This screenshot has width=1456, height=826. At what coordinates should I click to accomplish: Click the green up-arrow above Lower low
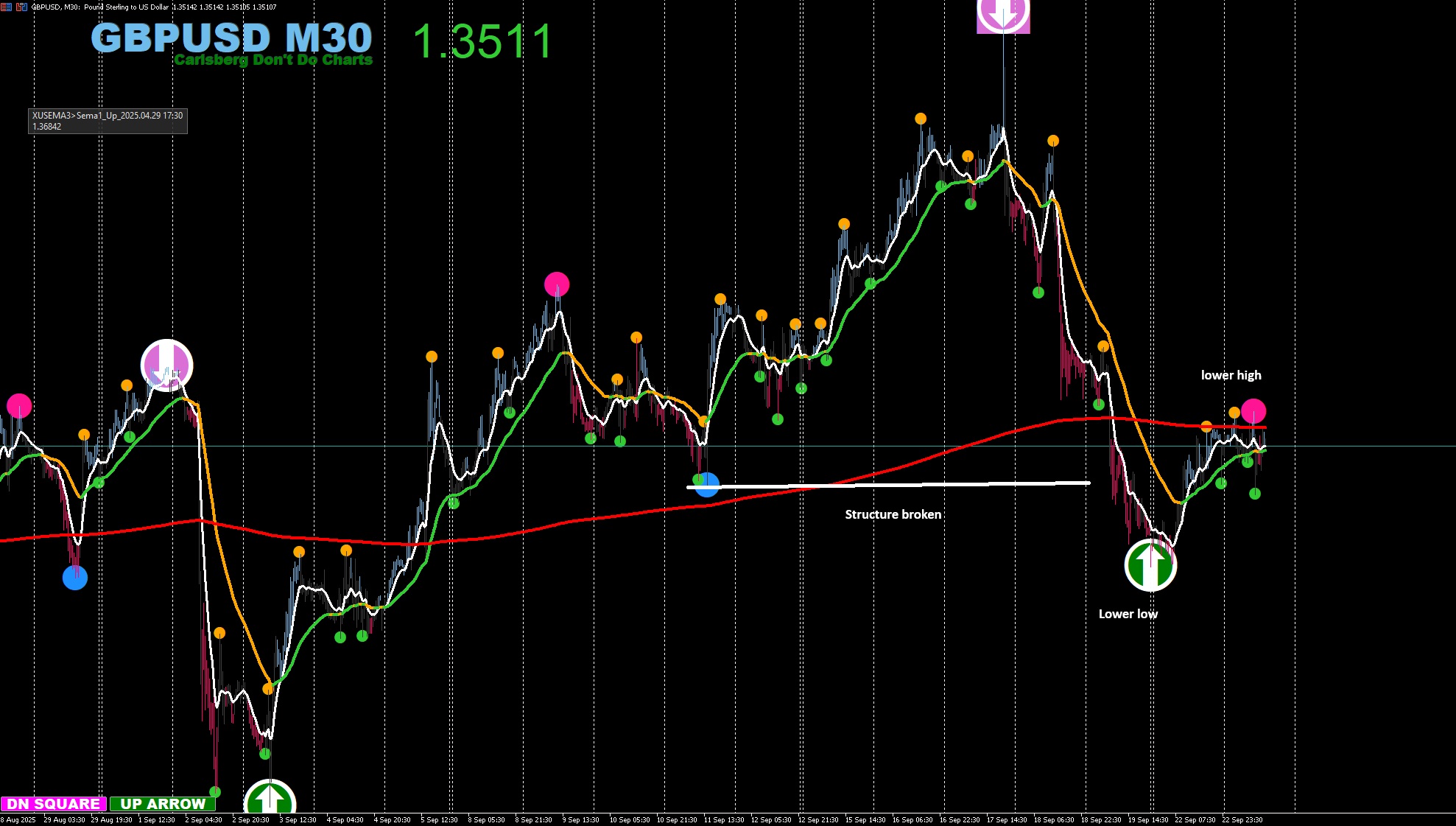pyautogui.click(x=1150, y=565)
